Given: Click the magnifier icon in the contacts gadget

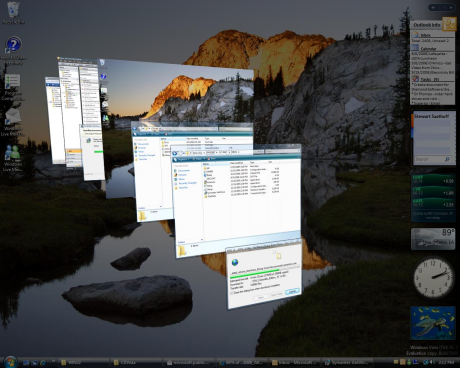Looking at the screenshot, I should point(447,159).
